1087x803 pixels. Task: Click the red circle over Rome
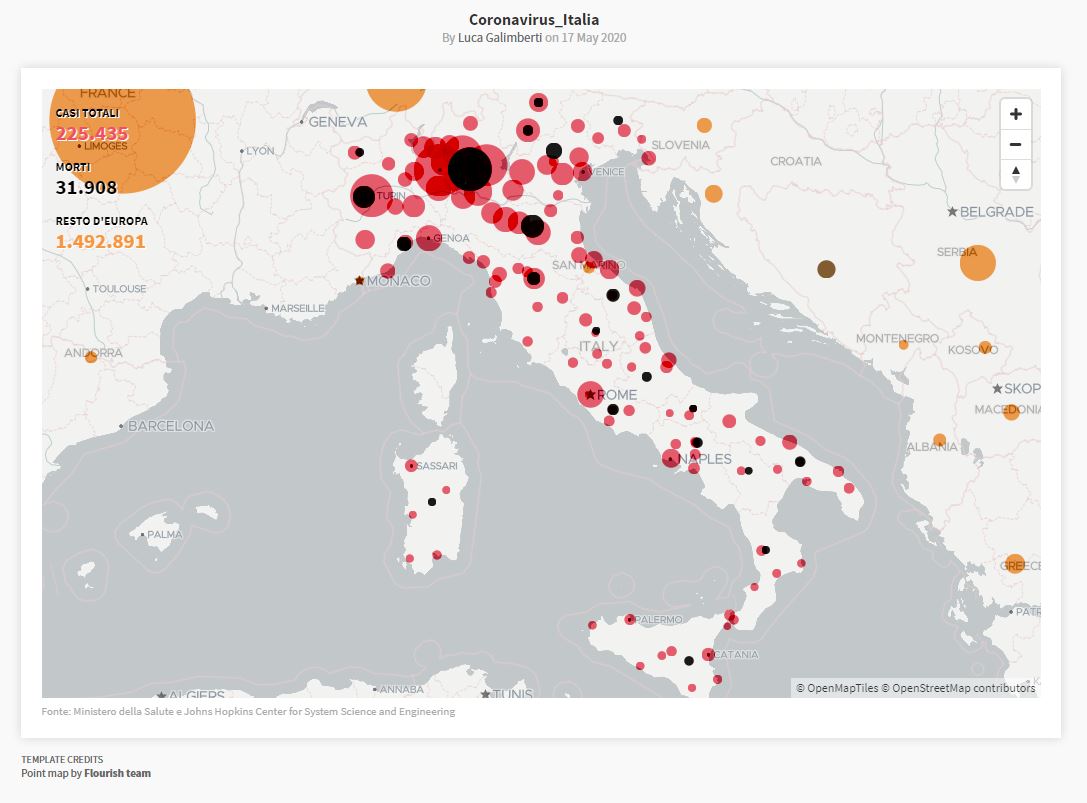click(590, 395)
